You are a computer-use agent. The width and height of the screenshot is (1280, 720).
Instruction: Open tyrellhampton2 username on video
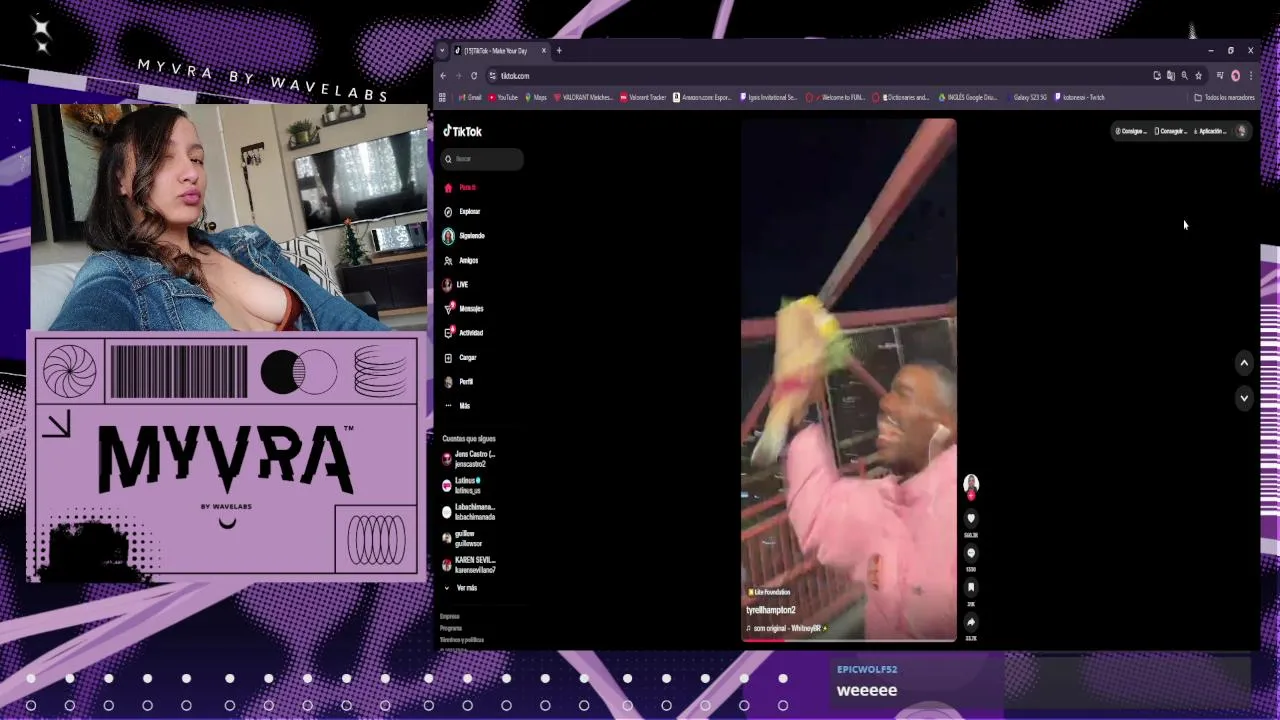click(x=771, y=610)
